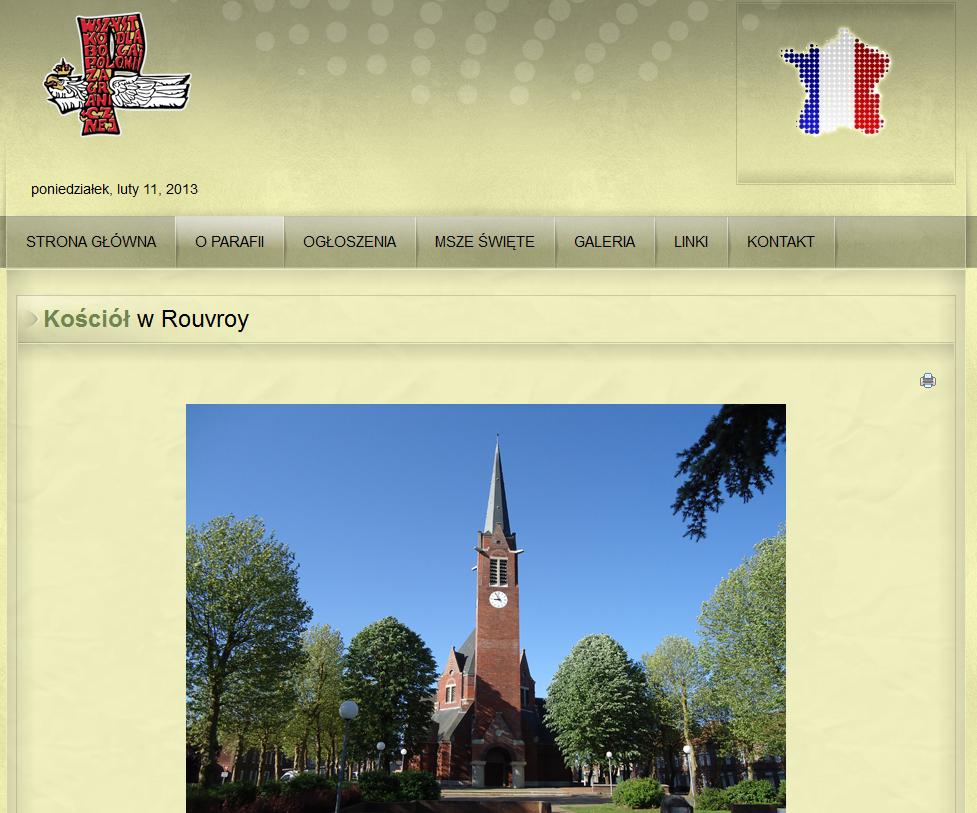Open the STRONA GŁÓWNA home page
The width and height of the screenshot is (977, 813).
click(x=91, y=242)
